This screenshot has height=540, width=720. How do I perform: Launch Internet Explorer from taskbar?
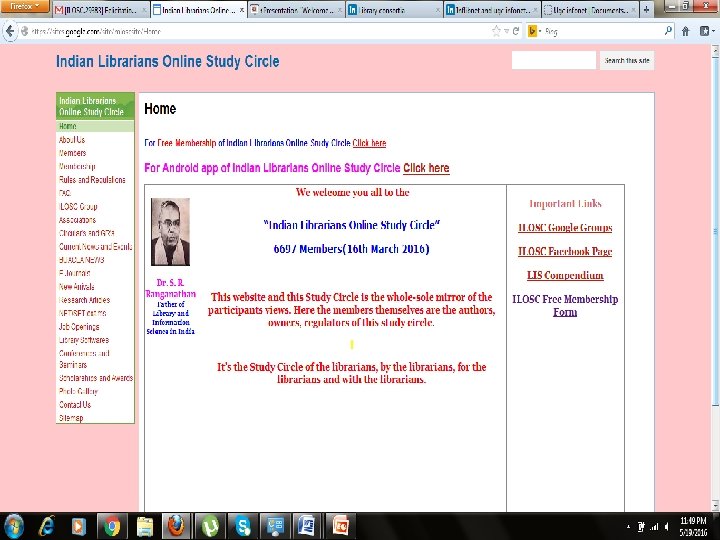coord(46,527)
